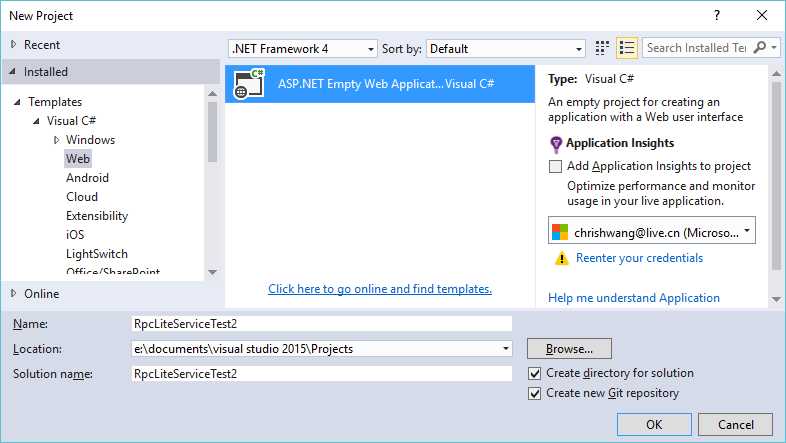Select the Web template category
786x443 pixels.
pos(78,159)
